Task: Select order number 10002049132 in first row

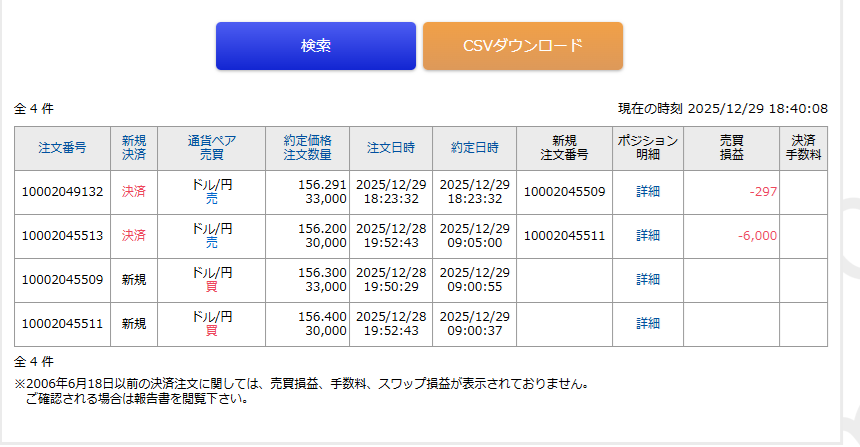Action: [x=62, y=192]
